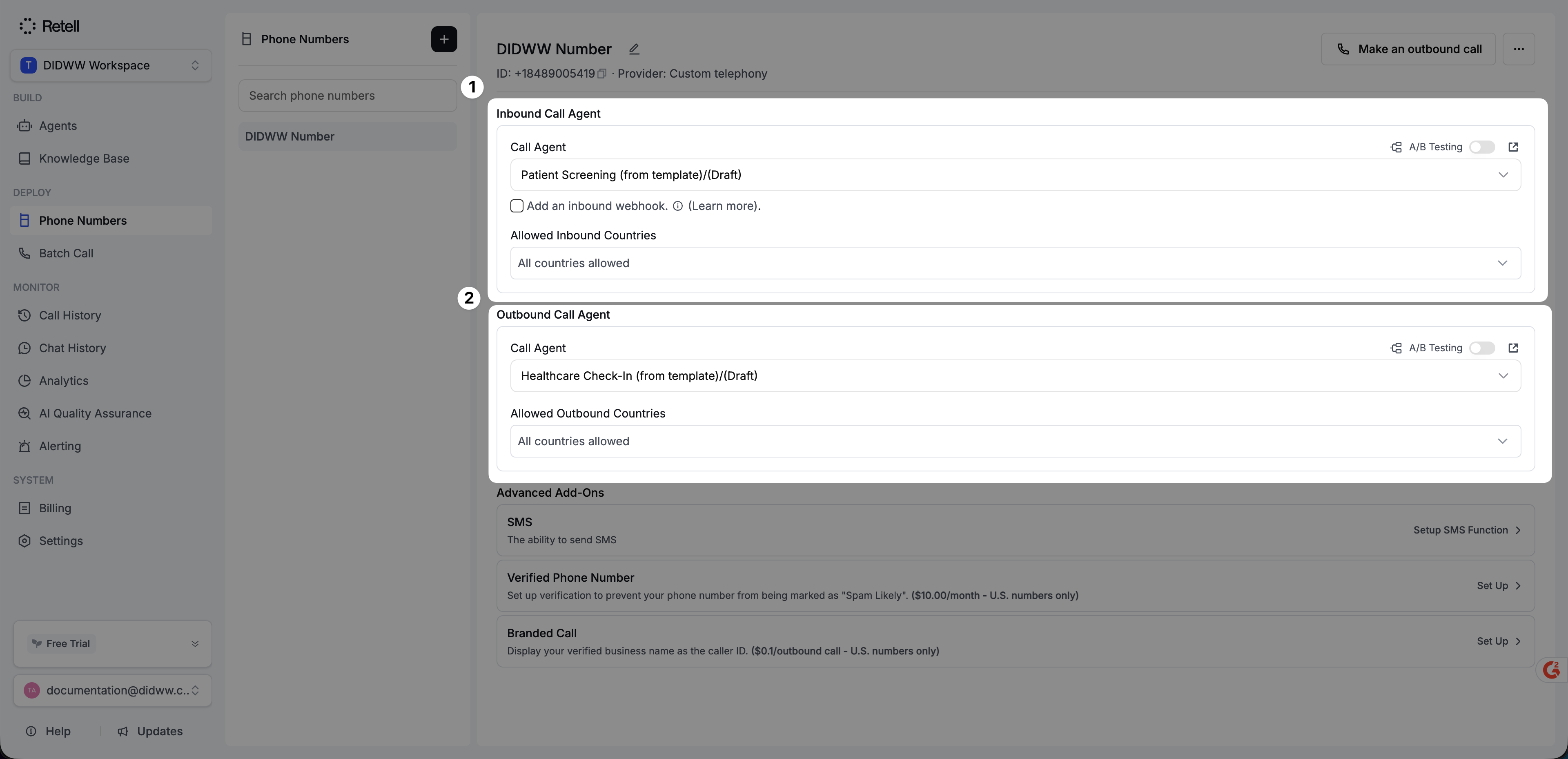This screenshot has height=759, width=1568.
Task: Click the pencil icon to rename DIDWW Number
Action: [x=634, y=49]
